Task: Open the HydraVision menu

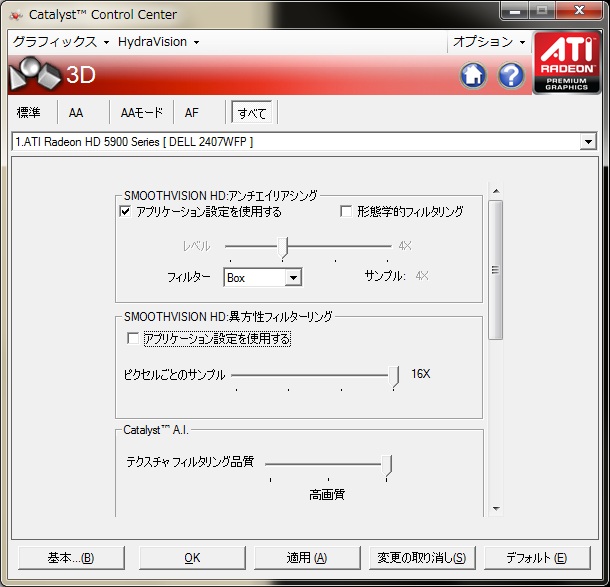Action: [159, 42]
